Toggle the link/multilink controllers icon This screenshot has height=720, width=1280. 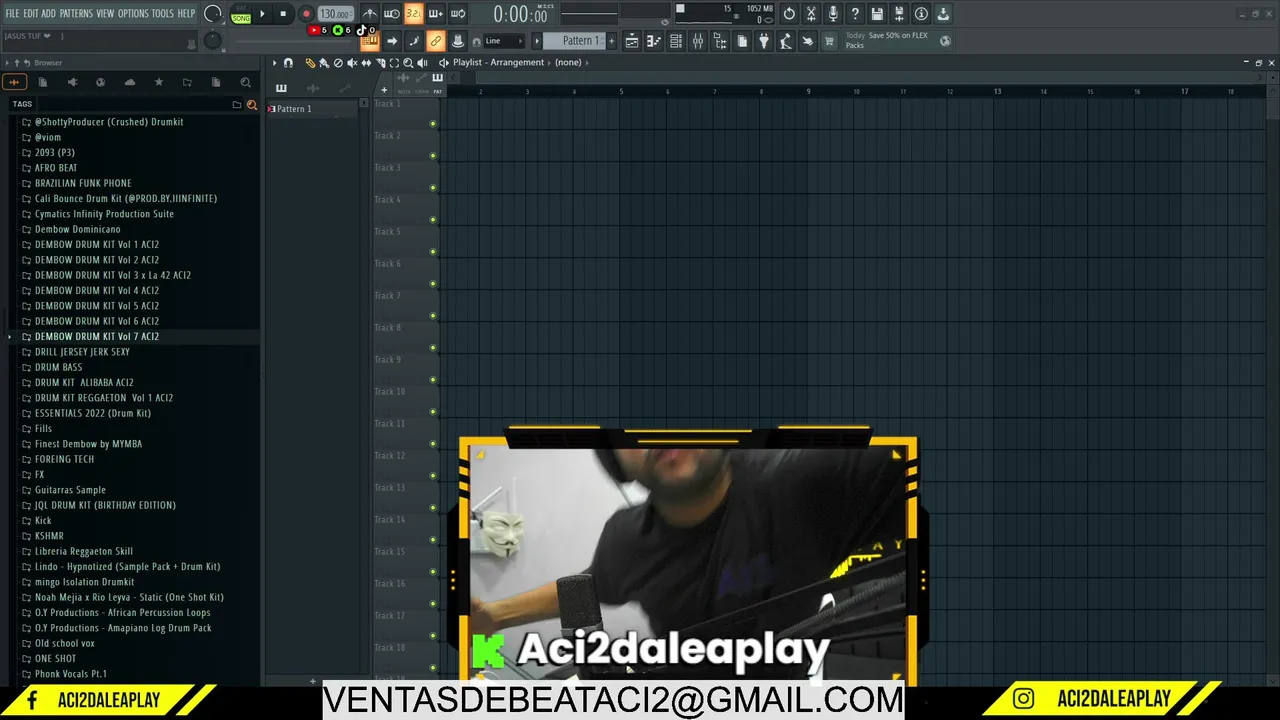tap(435, 41)
